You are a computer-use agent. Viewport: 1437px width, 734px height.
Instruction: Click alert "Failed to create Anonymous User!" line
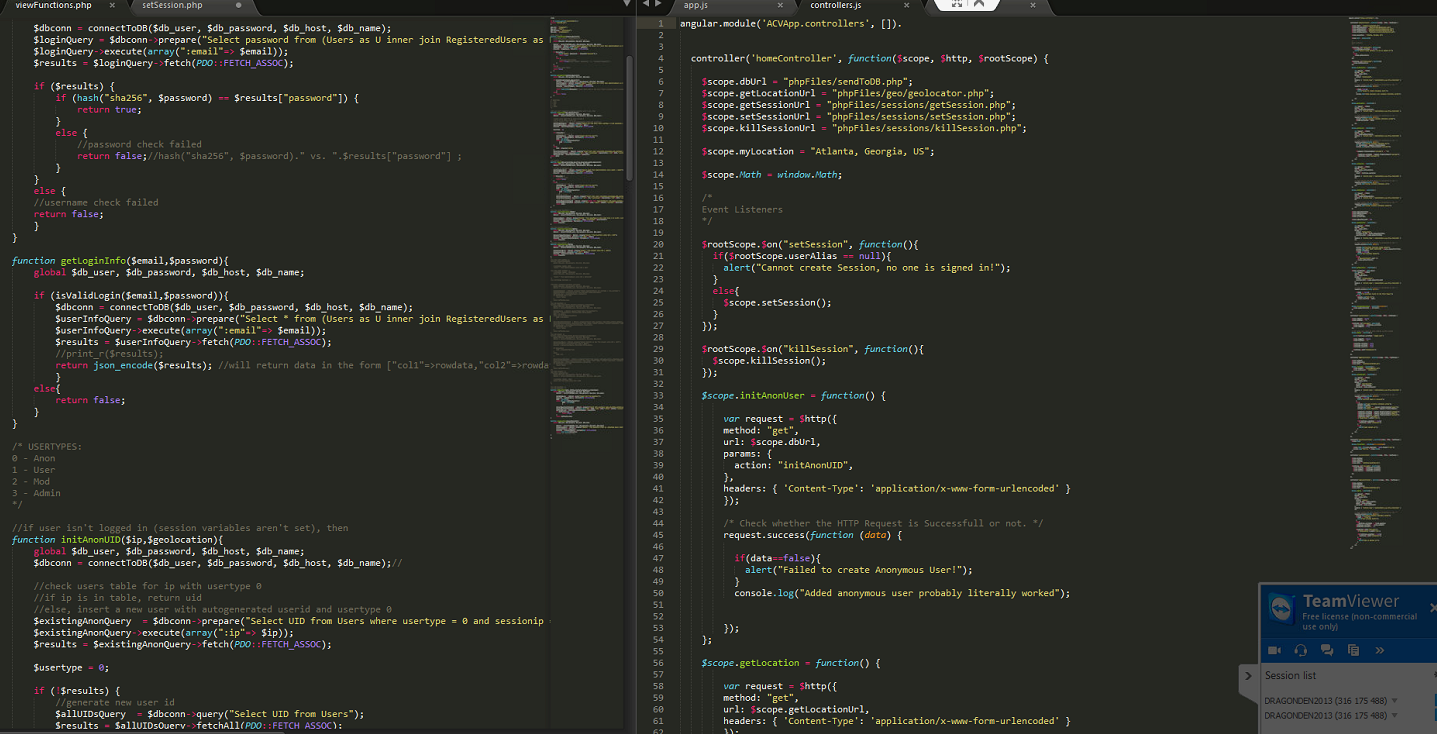pos(859,569)
